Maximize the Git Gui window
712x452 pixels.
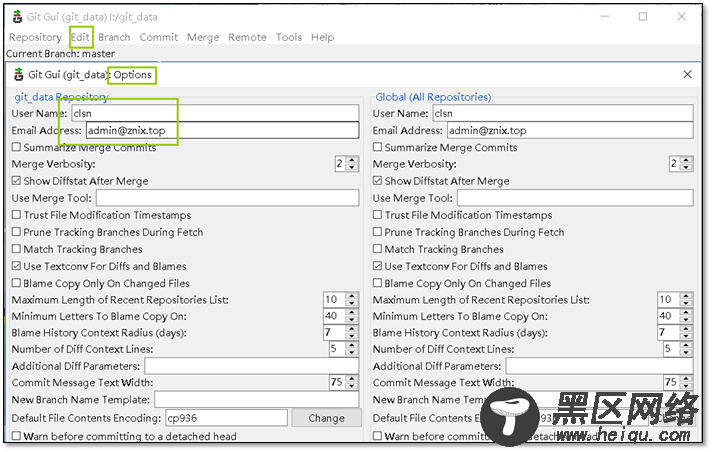pos(643,17)
